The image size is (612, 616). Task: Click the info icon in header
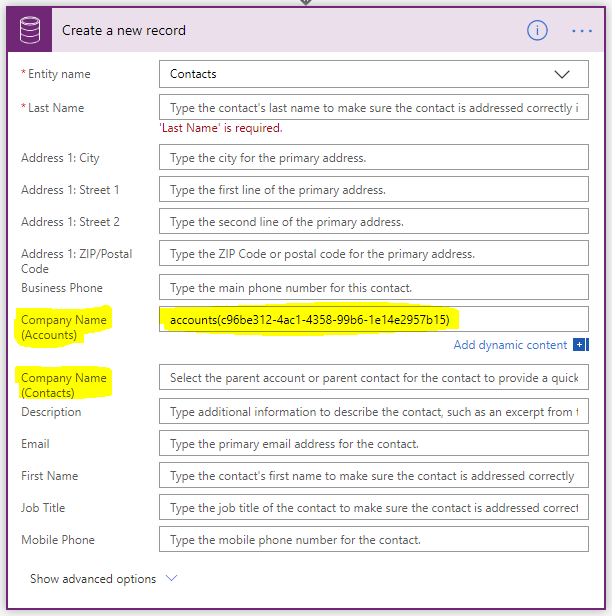tap(538, 30)
